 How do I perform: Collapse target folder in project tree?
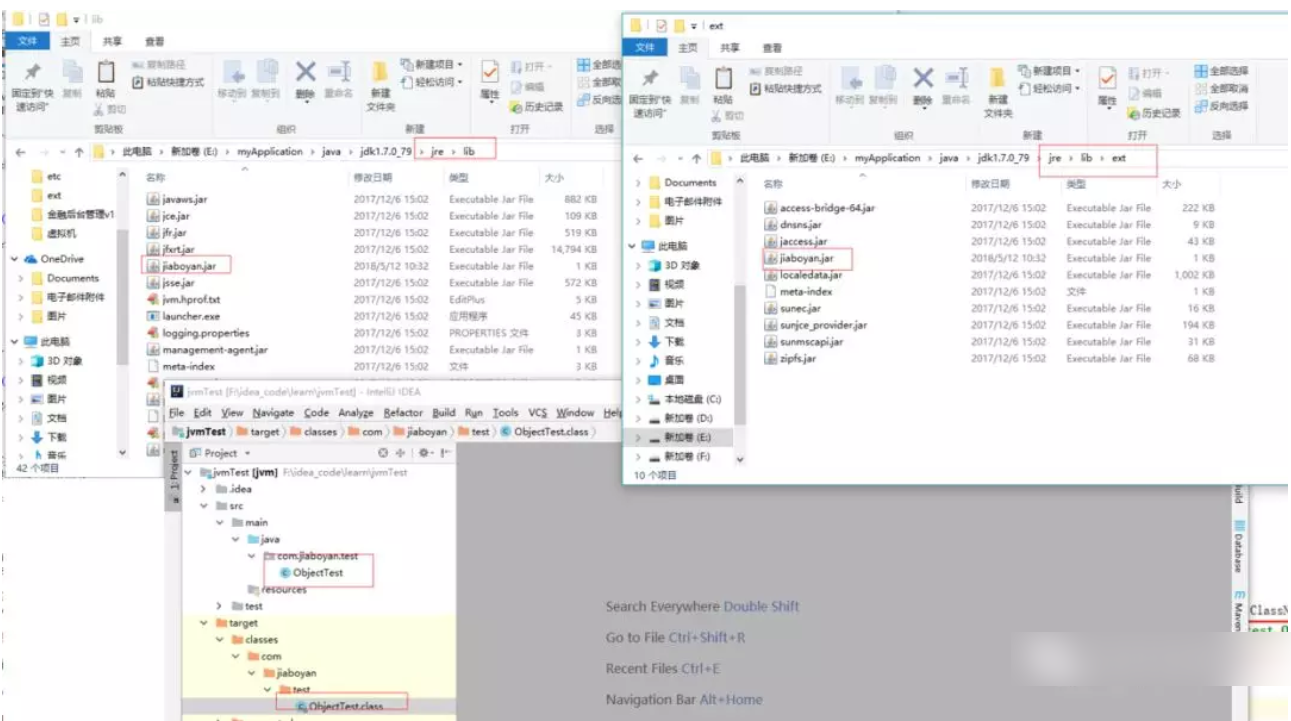(205, 622)
